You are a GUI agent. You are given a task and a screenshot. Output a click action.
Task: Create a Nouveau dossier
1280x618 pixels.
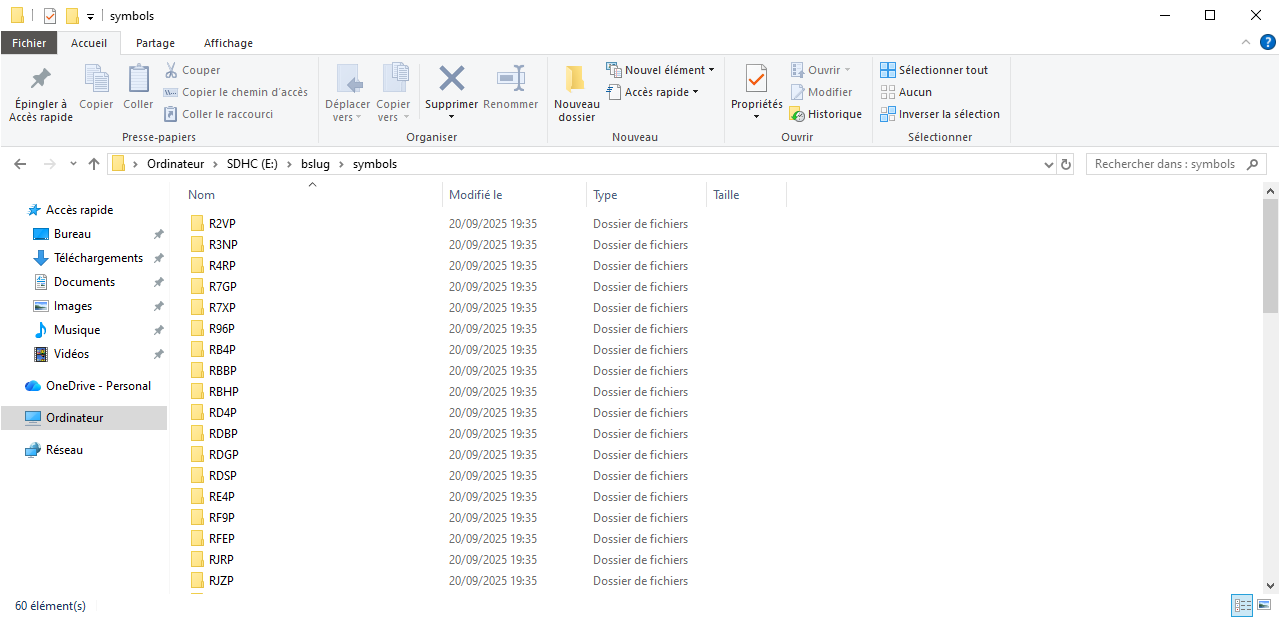click(577, 94)
